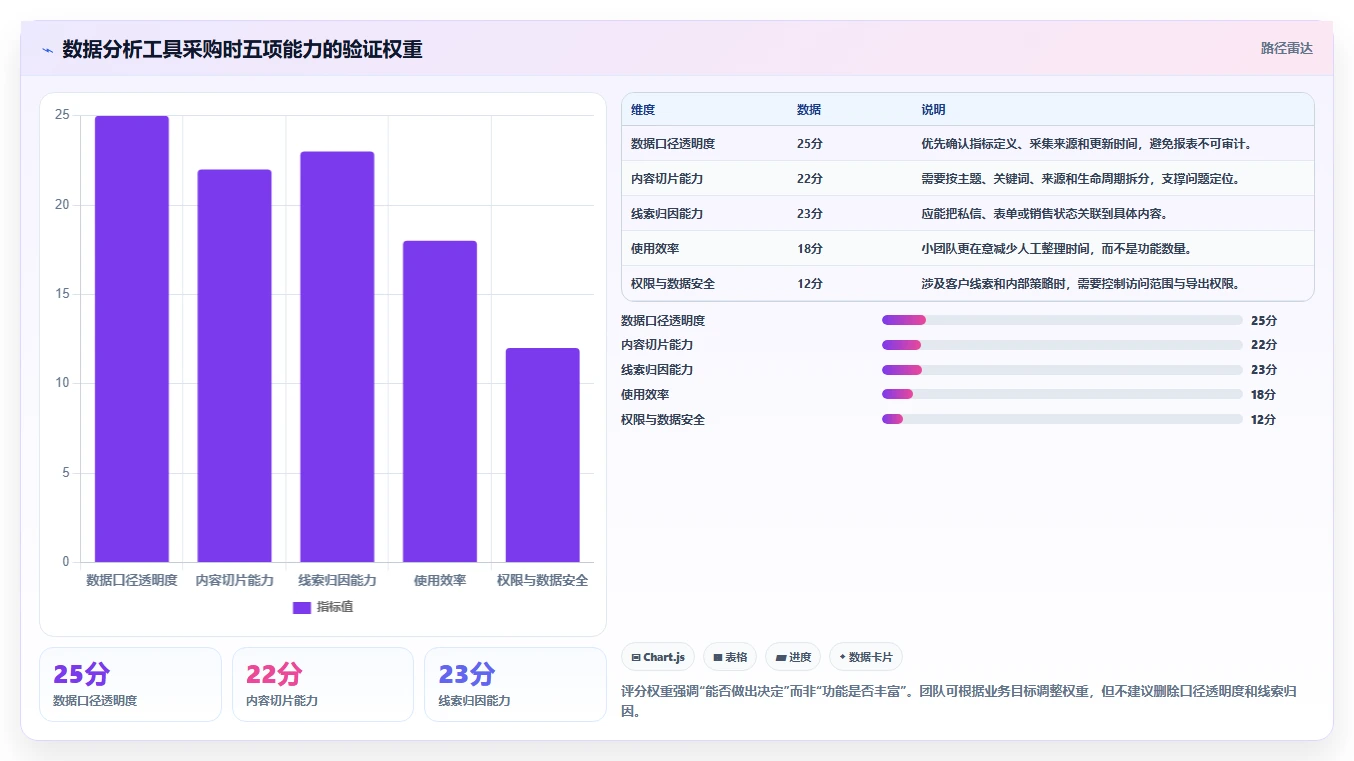Click the 线索归因能力 bar in the chart
This screenshot has width=1354, height=761.
pos(337,357)
